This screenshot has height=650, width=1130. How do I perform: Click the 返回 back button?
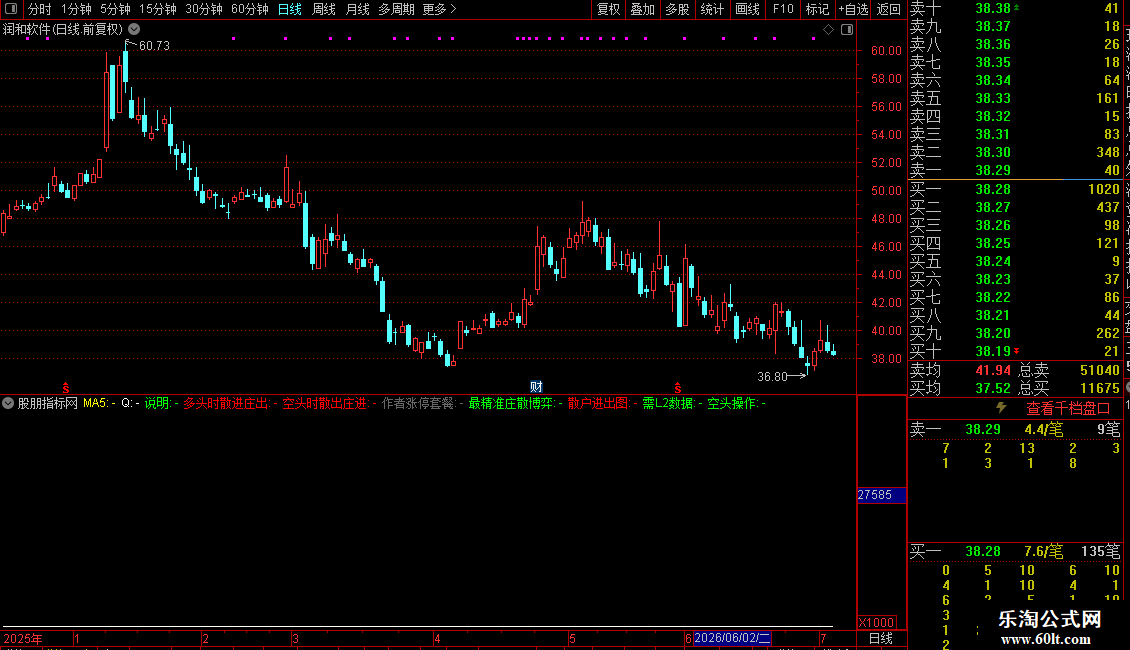889,9
